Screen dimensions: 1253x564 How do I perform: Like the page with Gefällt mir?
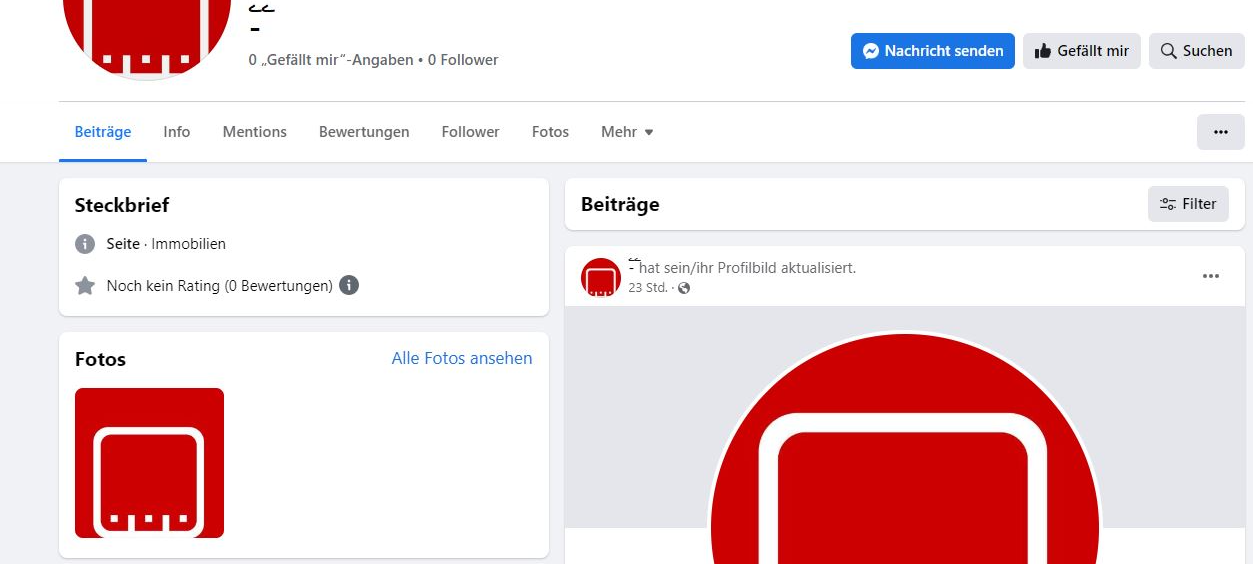click(x=1082, y=51)
